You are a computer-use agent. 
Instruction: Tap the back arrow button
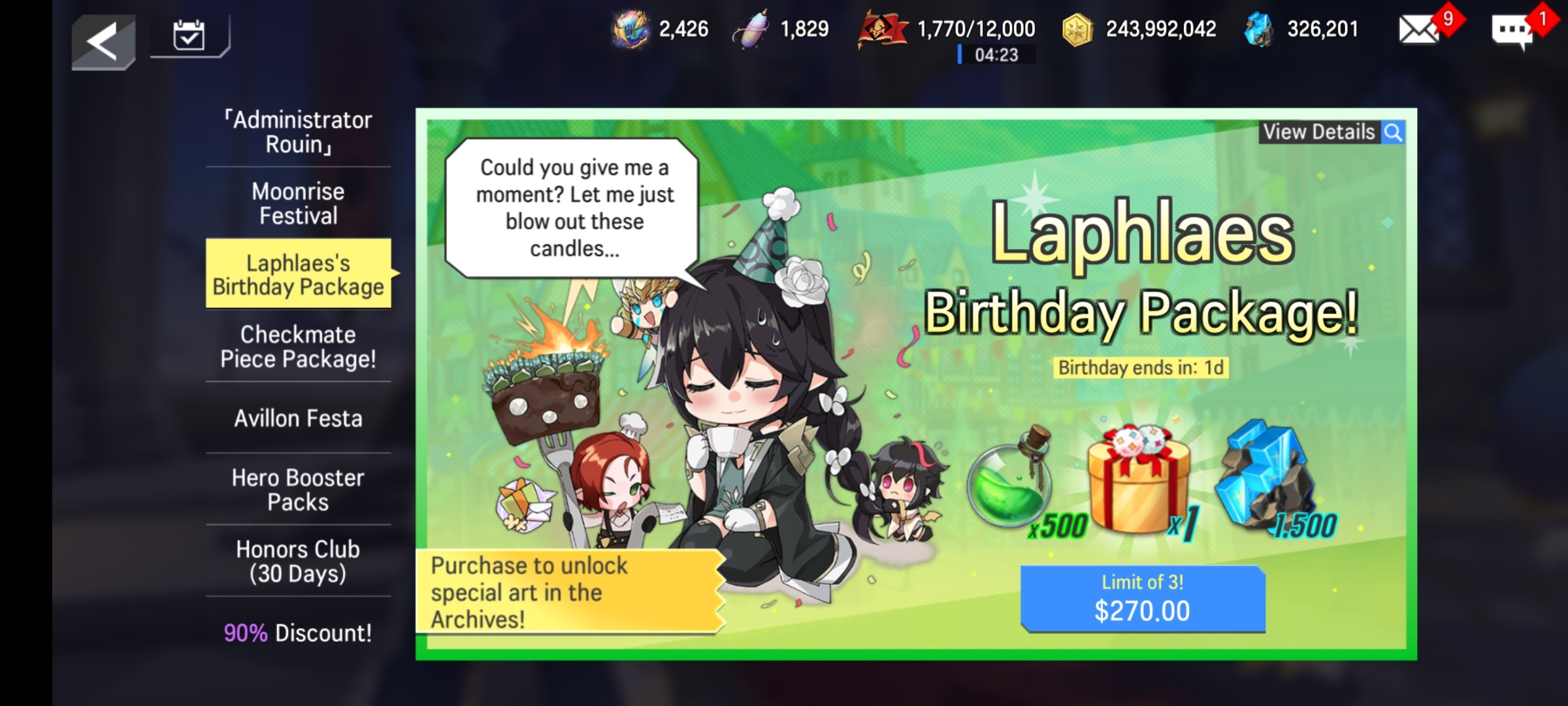[x=103, y=42]
